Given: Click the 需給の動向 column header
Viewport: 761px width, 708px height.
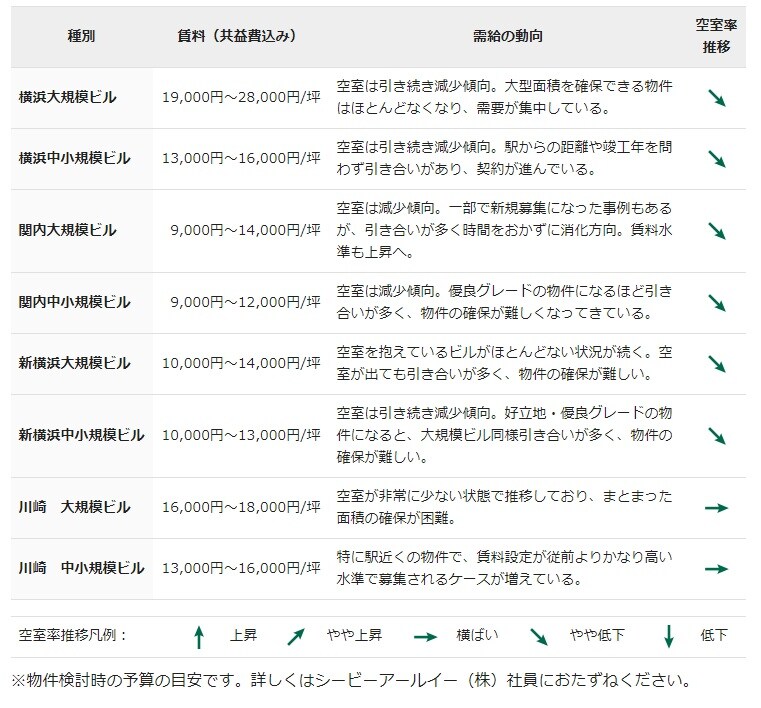Looking at the screenshot, I should point(507,37).
